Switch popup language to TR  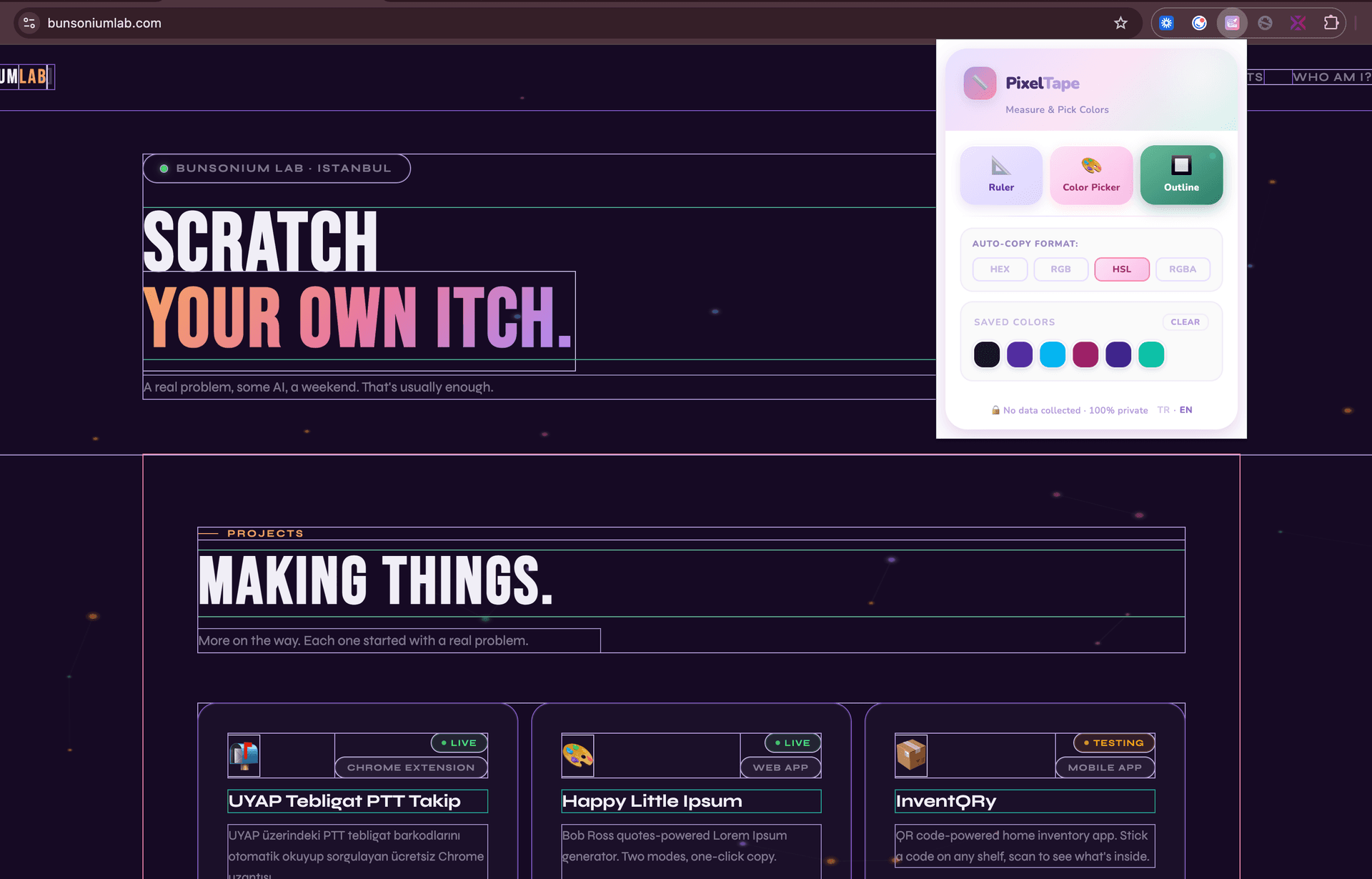point(1163,410)
